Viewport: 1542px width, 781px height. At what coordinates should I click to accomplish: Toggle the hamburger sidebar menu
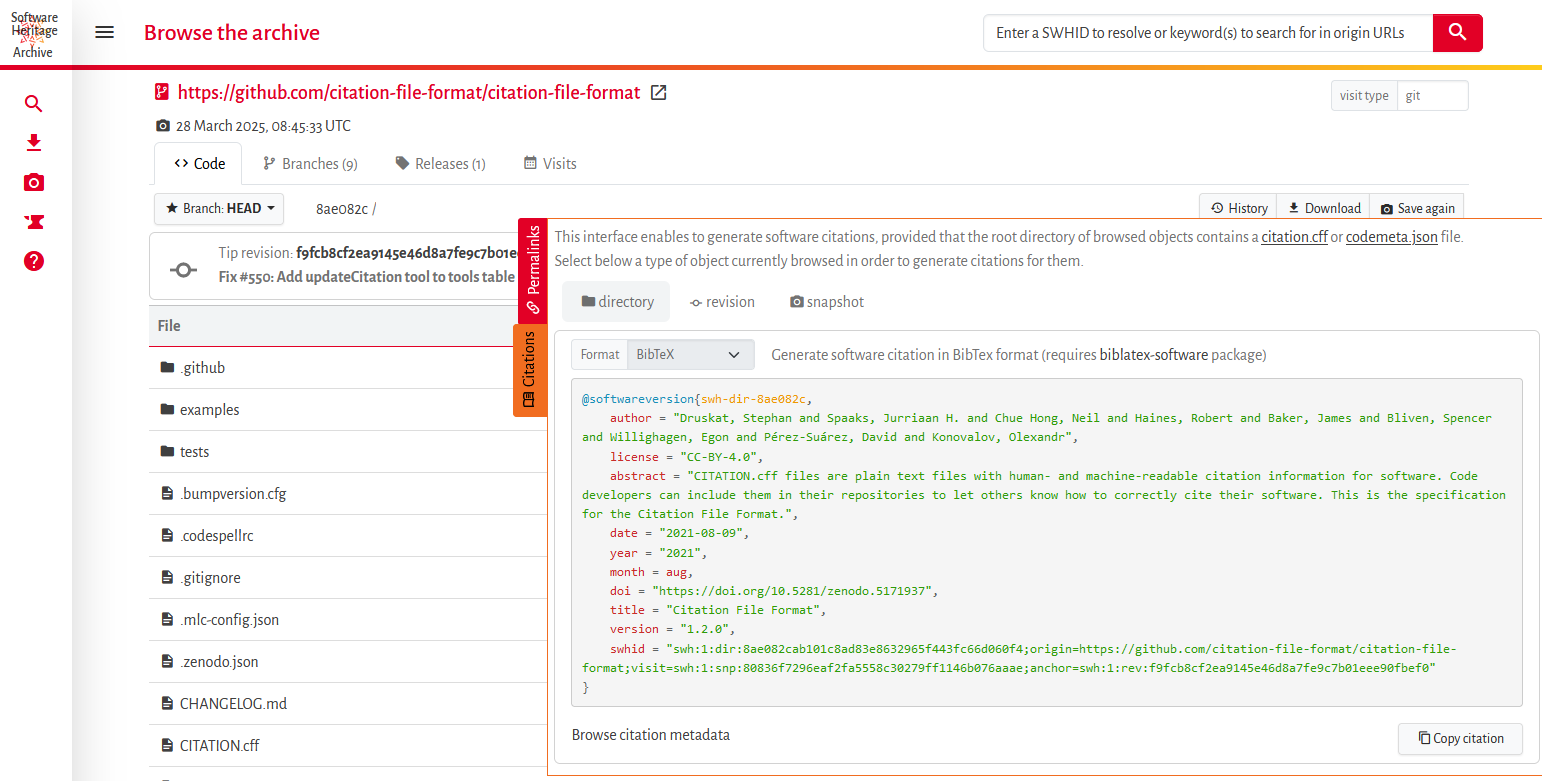coord(104,32)
